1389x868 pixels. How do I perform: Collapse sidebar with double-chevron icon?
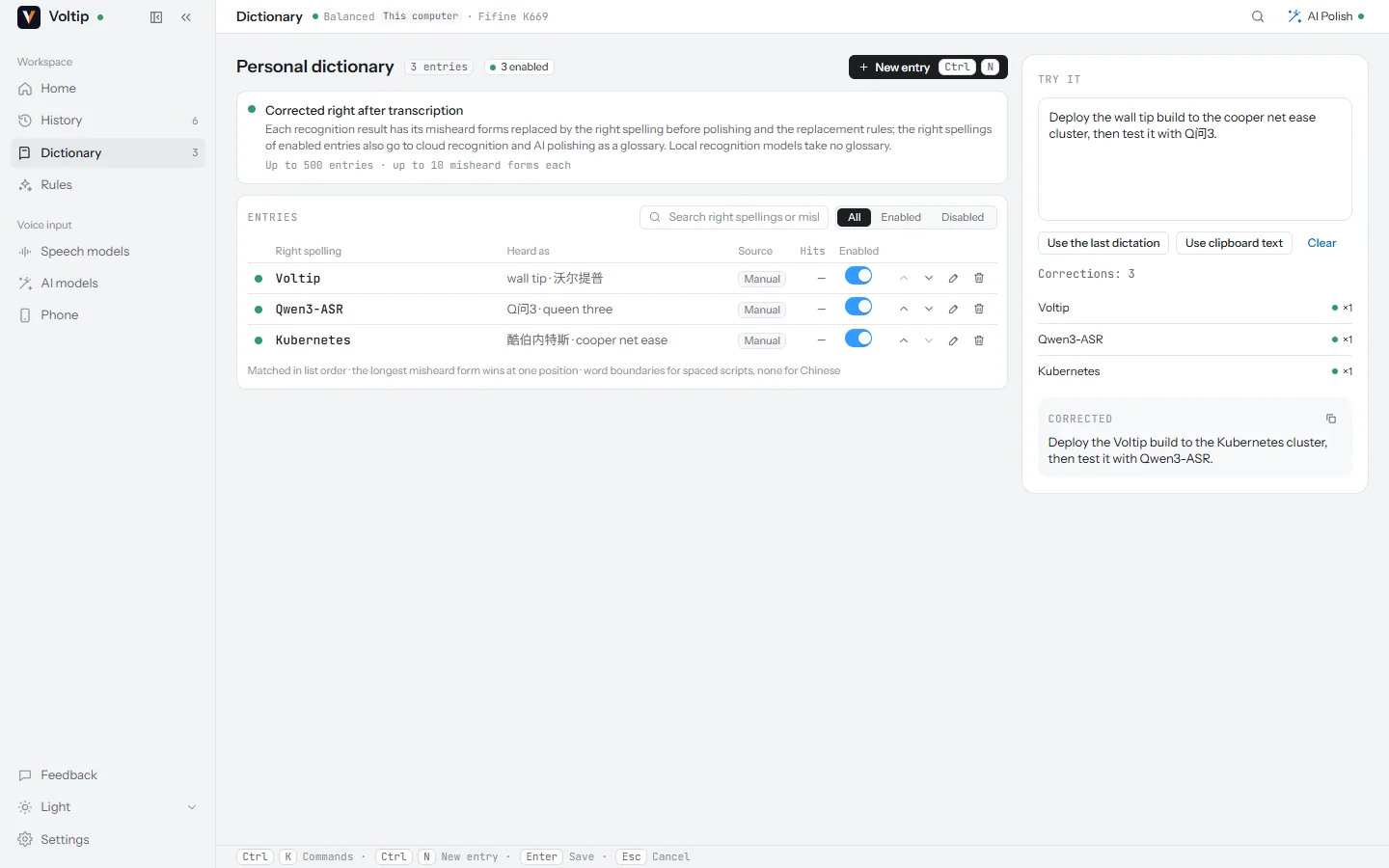click(x=186, y=17)
